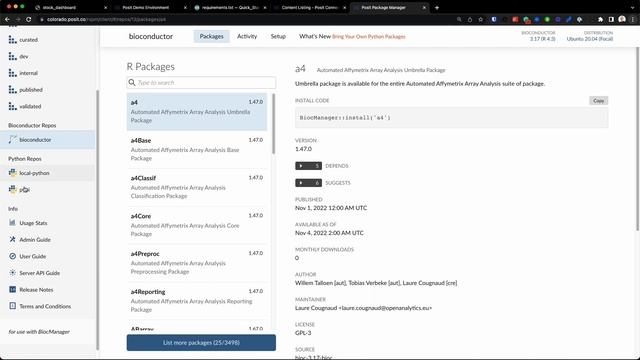Image resolution: width=640 pixels, height=360 pixels.
Task: Switch to the Activity tab
Action: pyautogui.click(x=247, y=36)
